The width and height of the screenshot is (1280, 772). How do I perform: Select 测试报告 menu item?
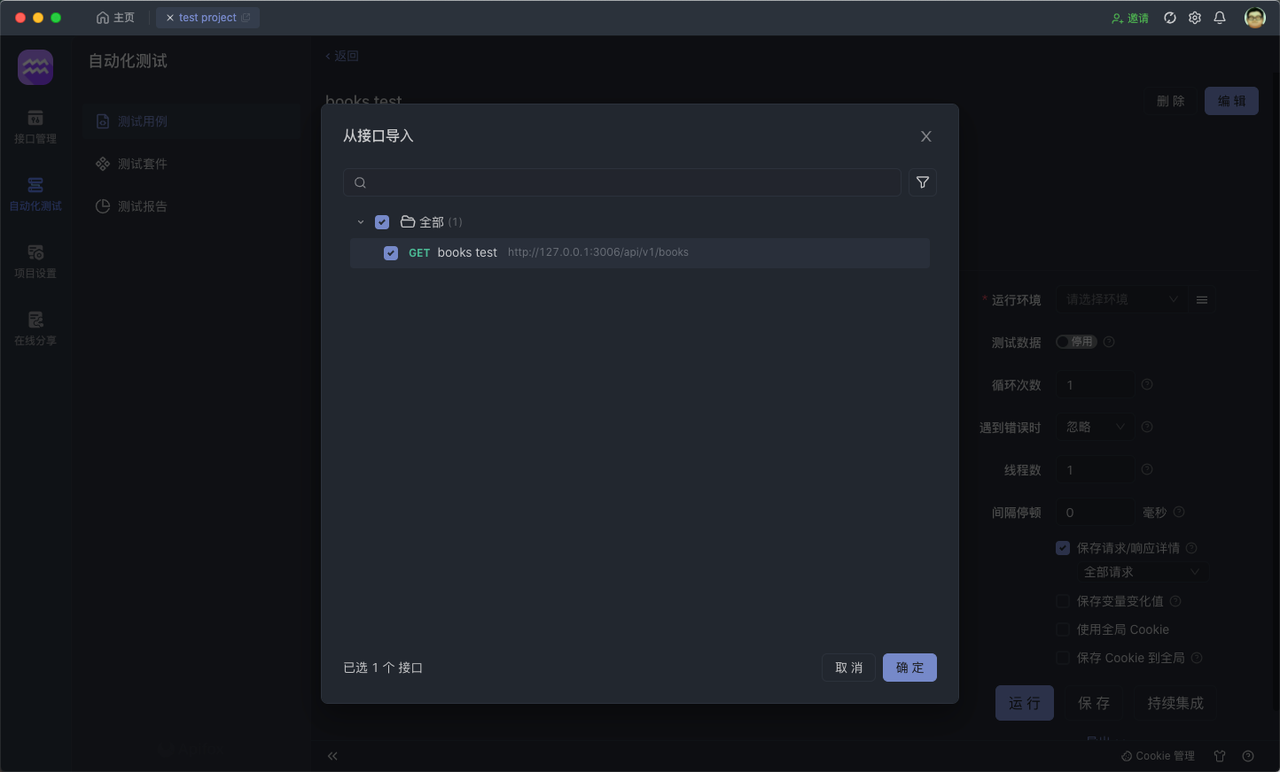pos(192,207)
